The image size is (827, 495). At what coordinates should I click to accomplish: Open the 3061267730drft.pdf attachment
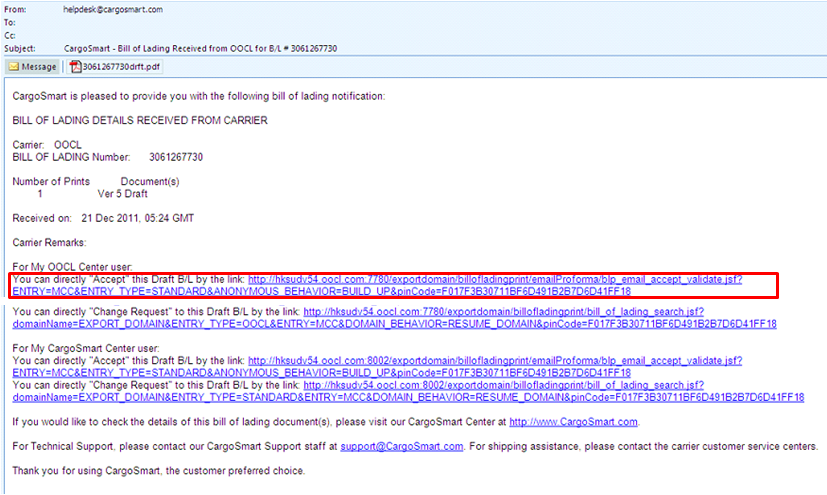[120, 67]
